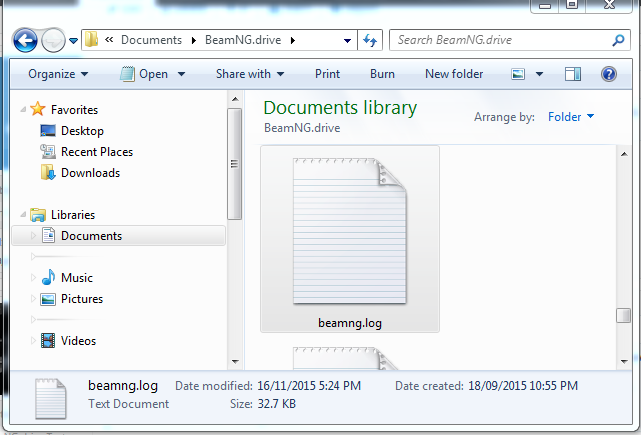
Task: Open Downloads in Favorites
Action: tap(90, 173)
